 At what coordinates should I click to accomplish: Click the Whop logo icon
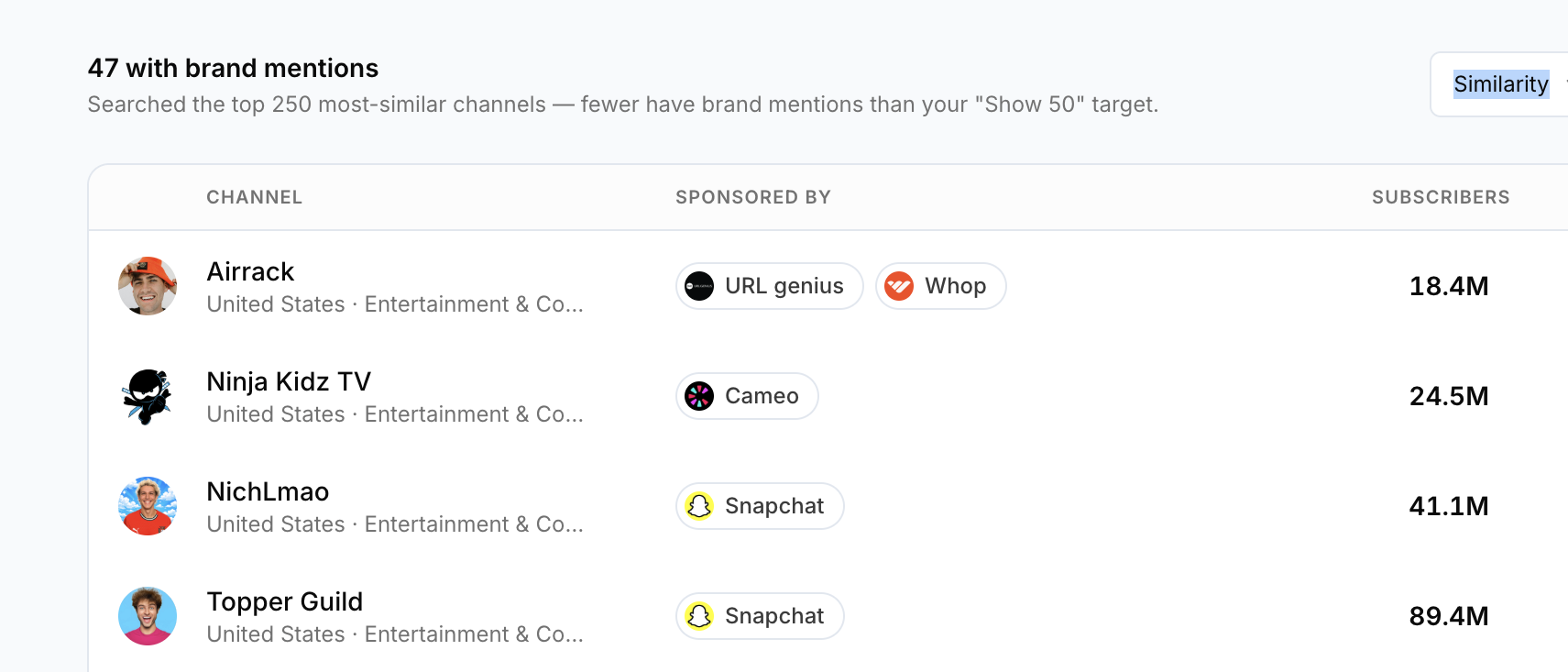point(899,286)
